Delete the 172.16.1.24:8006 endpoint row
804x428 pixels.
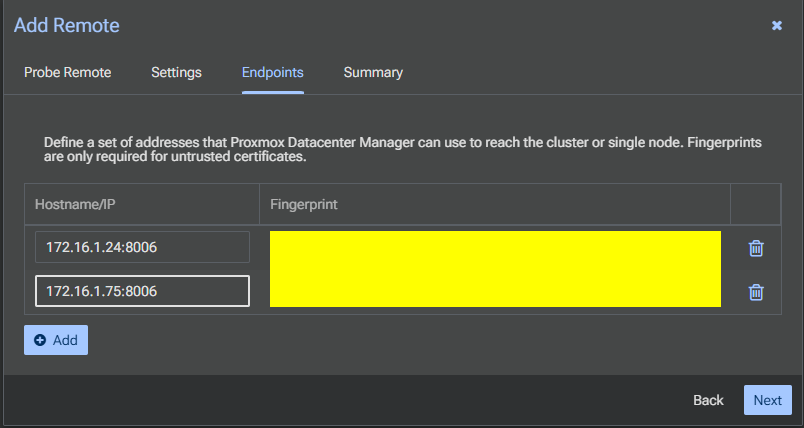(x=756, y=248)
